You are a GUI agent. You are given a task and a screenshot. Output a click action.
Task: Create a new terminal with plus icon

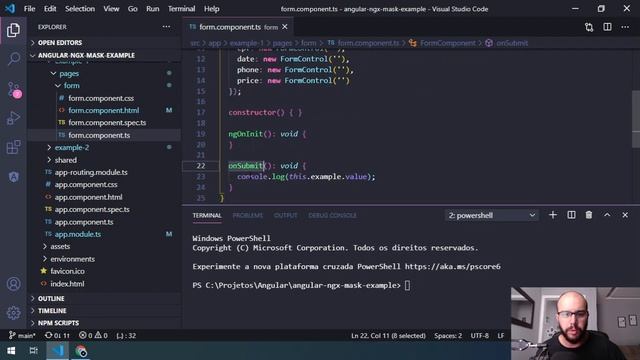click(553, 215)
